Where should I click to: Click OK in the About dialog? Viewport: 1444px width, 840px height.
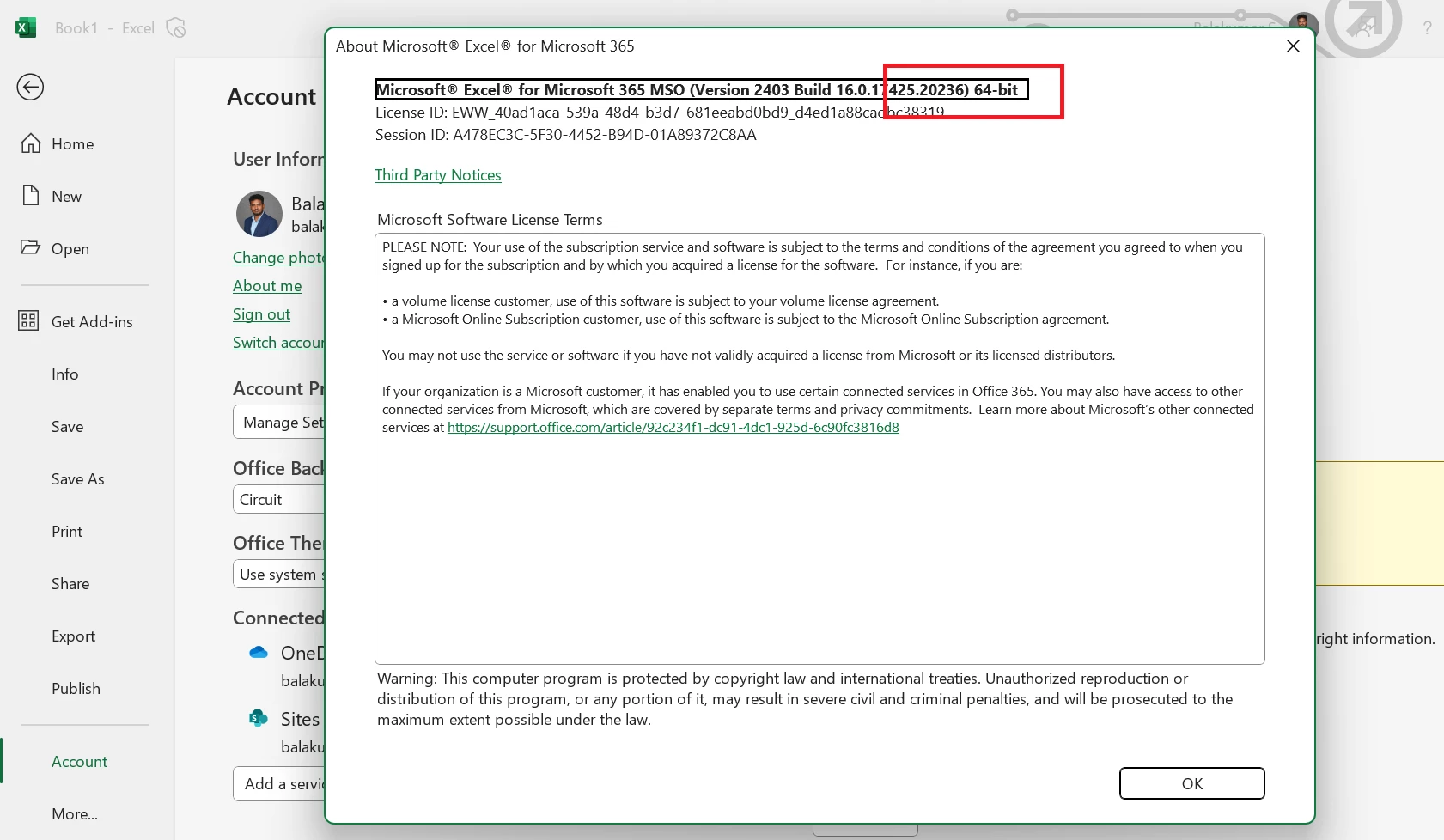coord(1191,783)
